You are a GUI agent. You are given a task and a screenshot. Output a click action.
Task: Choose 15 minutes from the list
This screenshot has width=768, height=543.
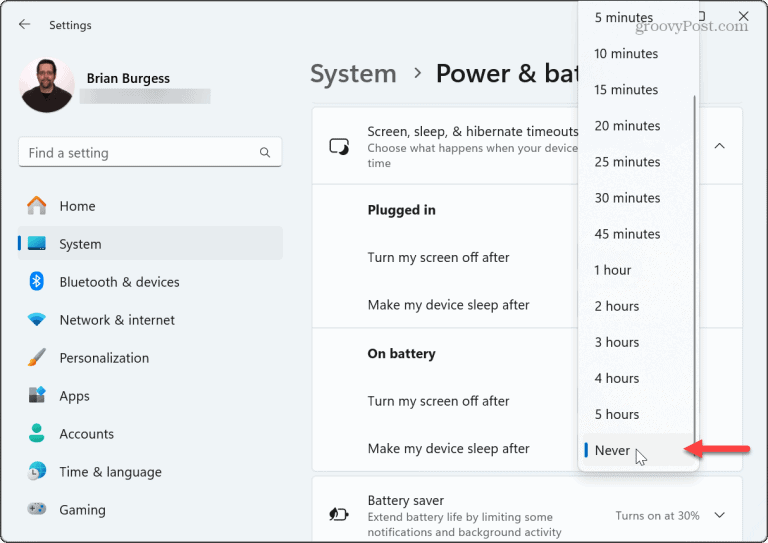point(638,90)
